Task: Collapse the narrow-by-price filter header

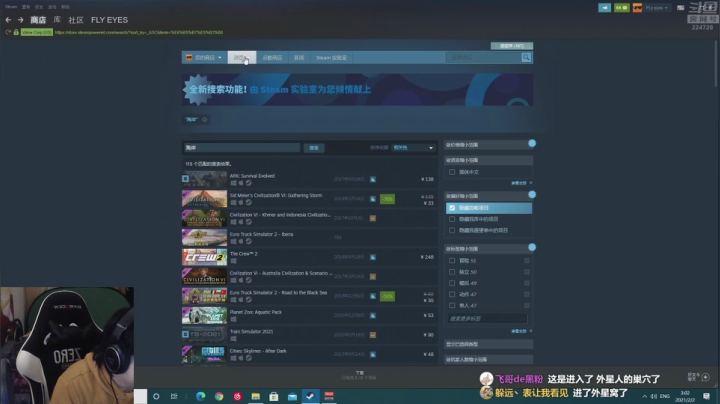Action: [489, 145]
